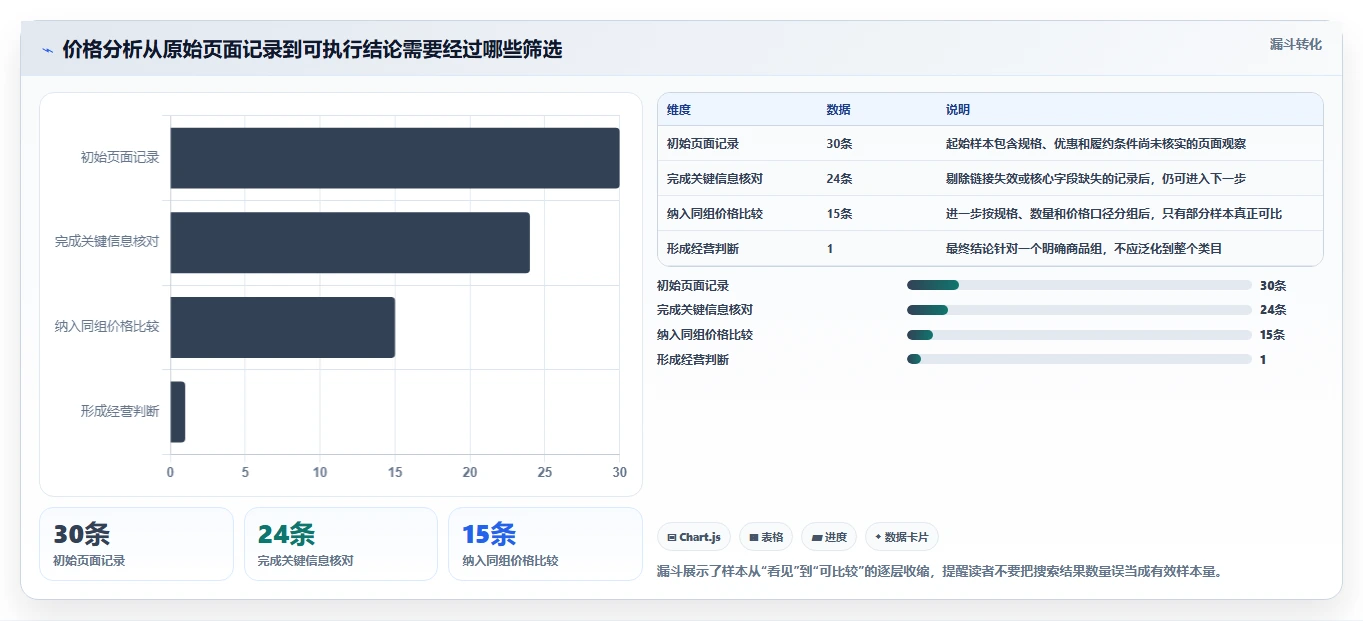
Task: Click the 形成经营判断 cell in the table
Action: 703,249
